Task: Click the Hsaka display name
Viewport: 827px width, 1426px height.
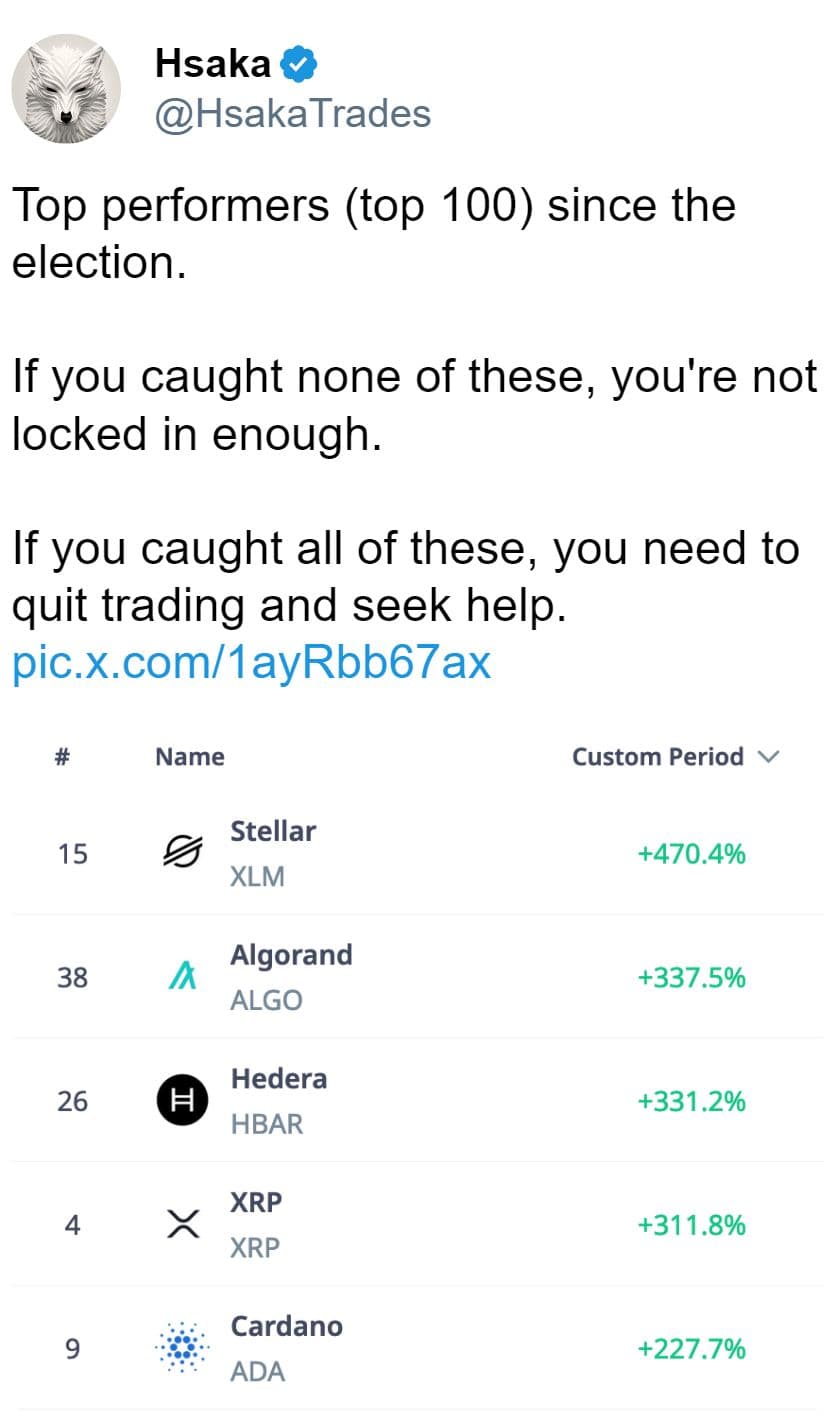Action: [x=213, y=65]
